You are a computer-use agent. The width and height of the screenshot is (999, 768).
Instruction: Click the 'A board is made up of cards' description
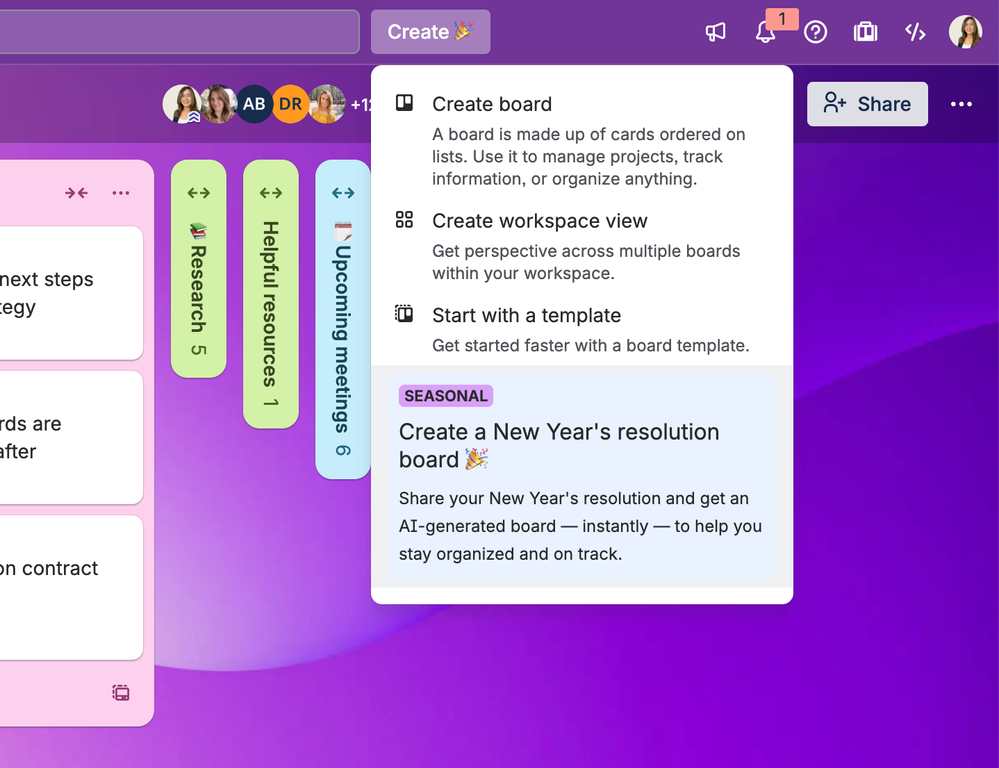click(589, 157)
